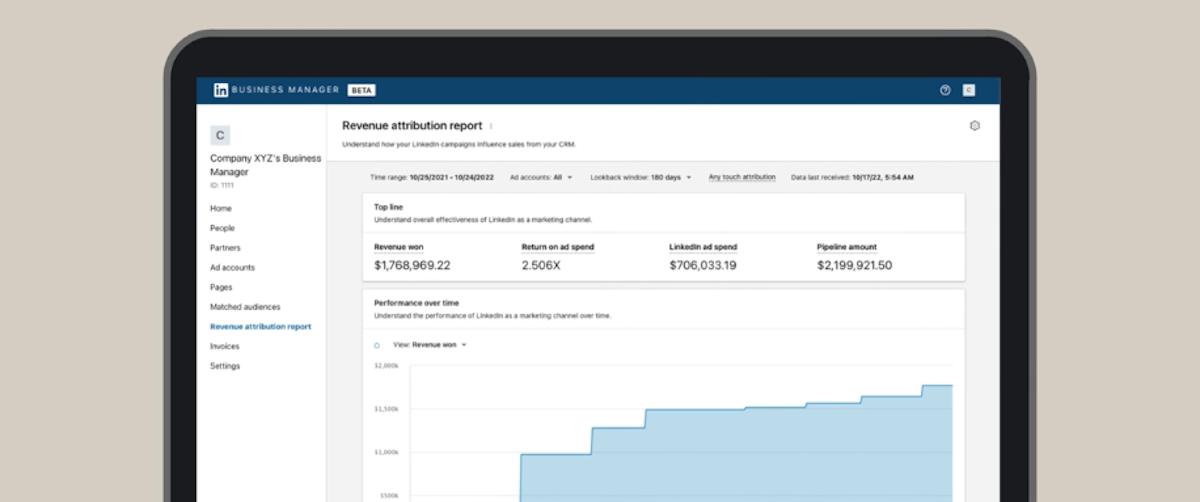
Task: Click Company XYZ's Business Manager name
Action: (x=265, y=165)
